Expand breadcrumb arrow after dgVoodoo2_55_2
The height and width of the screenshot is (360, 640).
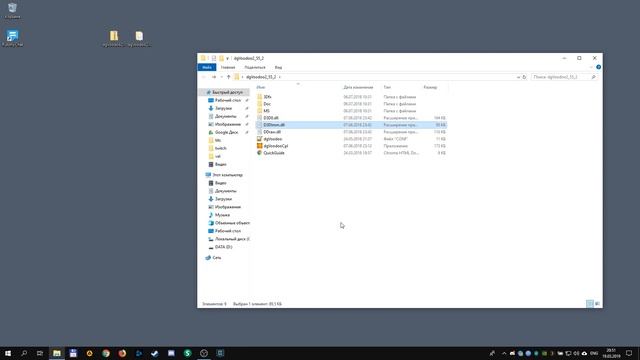[280, 77]
